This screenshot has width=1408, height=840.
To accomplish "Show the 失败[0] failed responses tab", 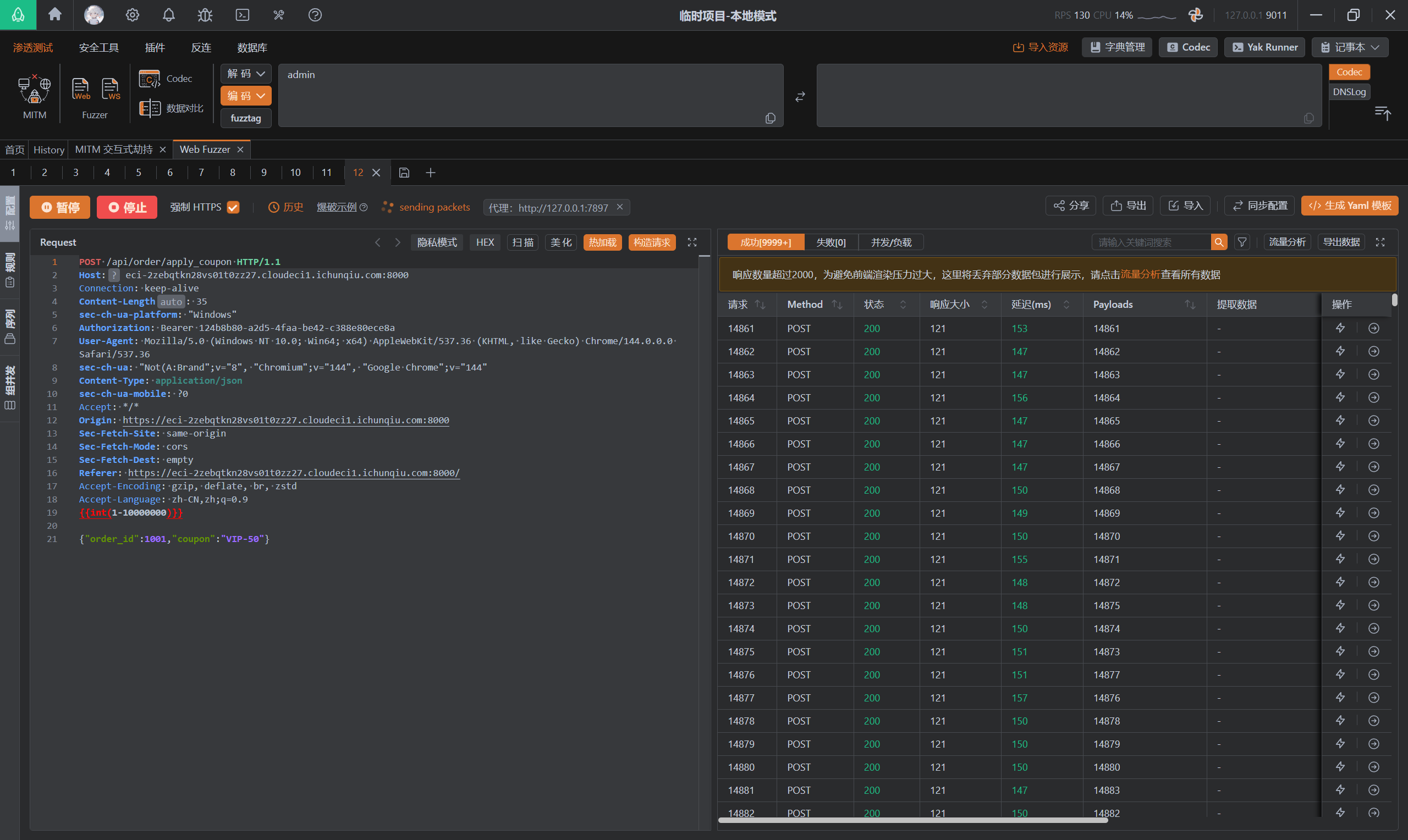I will (x=831, y=242).
